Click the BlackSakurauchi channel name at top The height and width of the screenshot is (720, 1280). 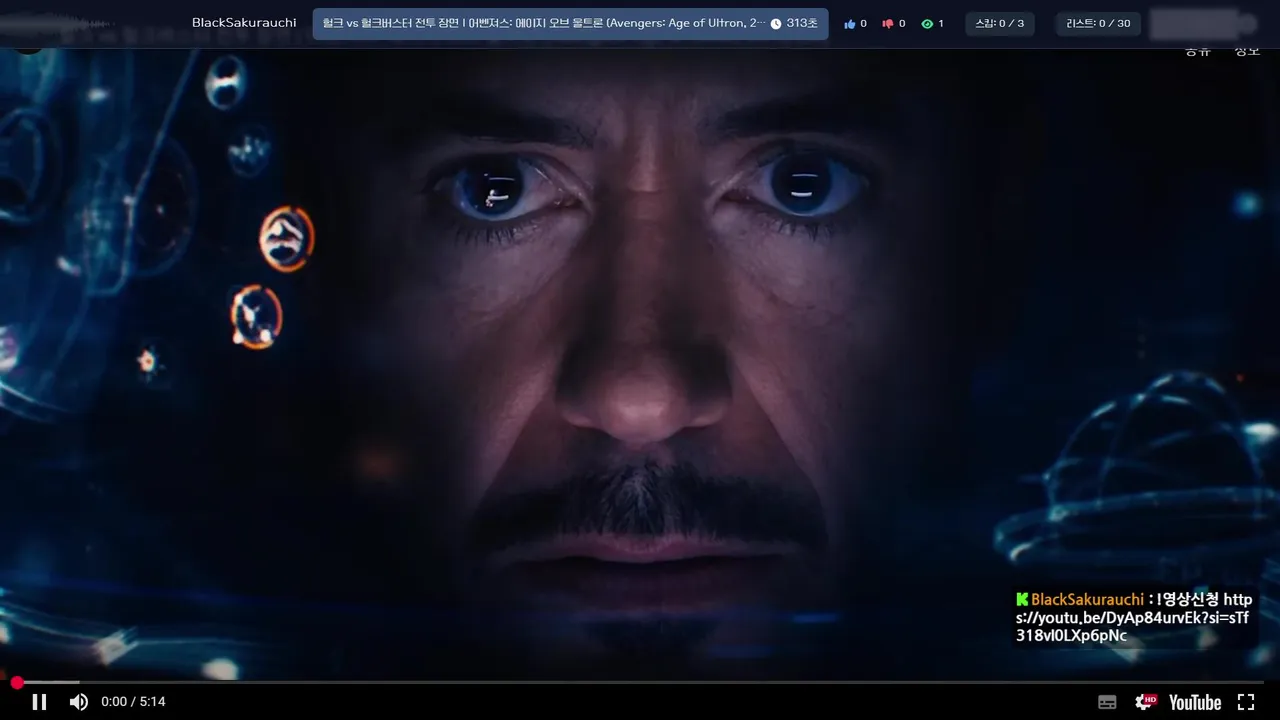point(244,23)
